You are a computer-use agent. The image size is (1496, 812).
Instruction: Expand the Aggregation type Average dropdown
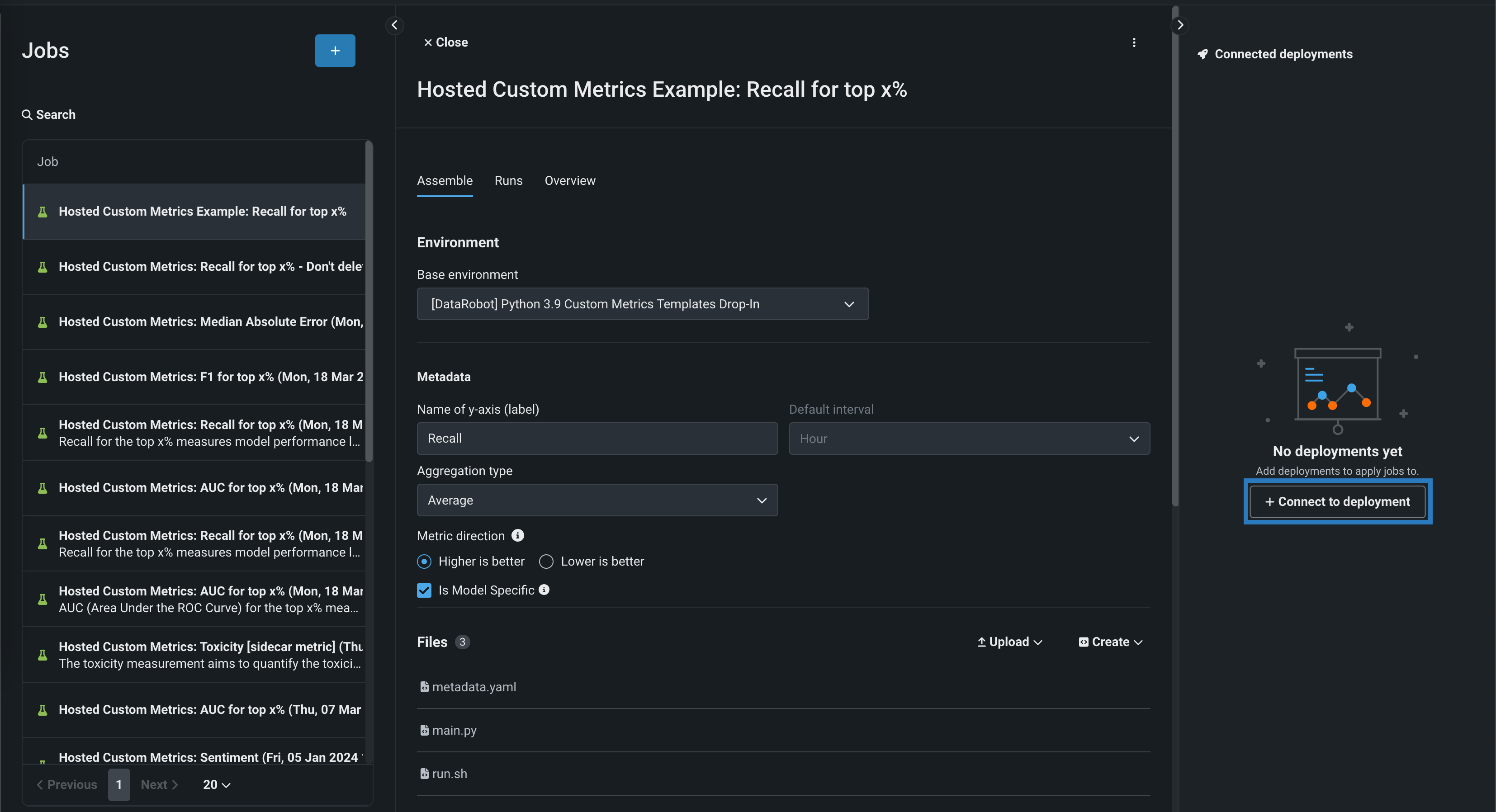coord(597,500)
